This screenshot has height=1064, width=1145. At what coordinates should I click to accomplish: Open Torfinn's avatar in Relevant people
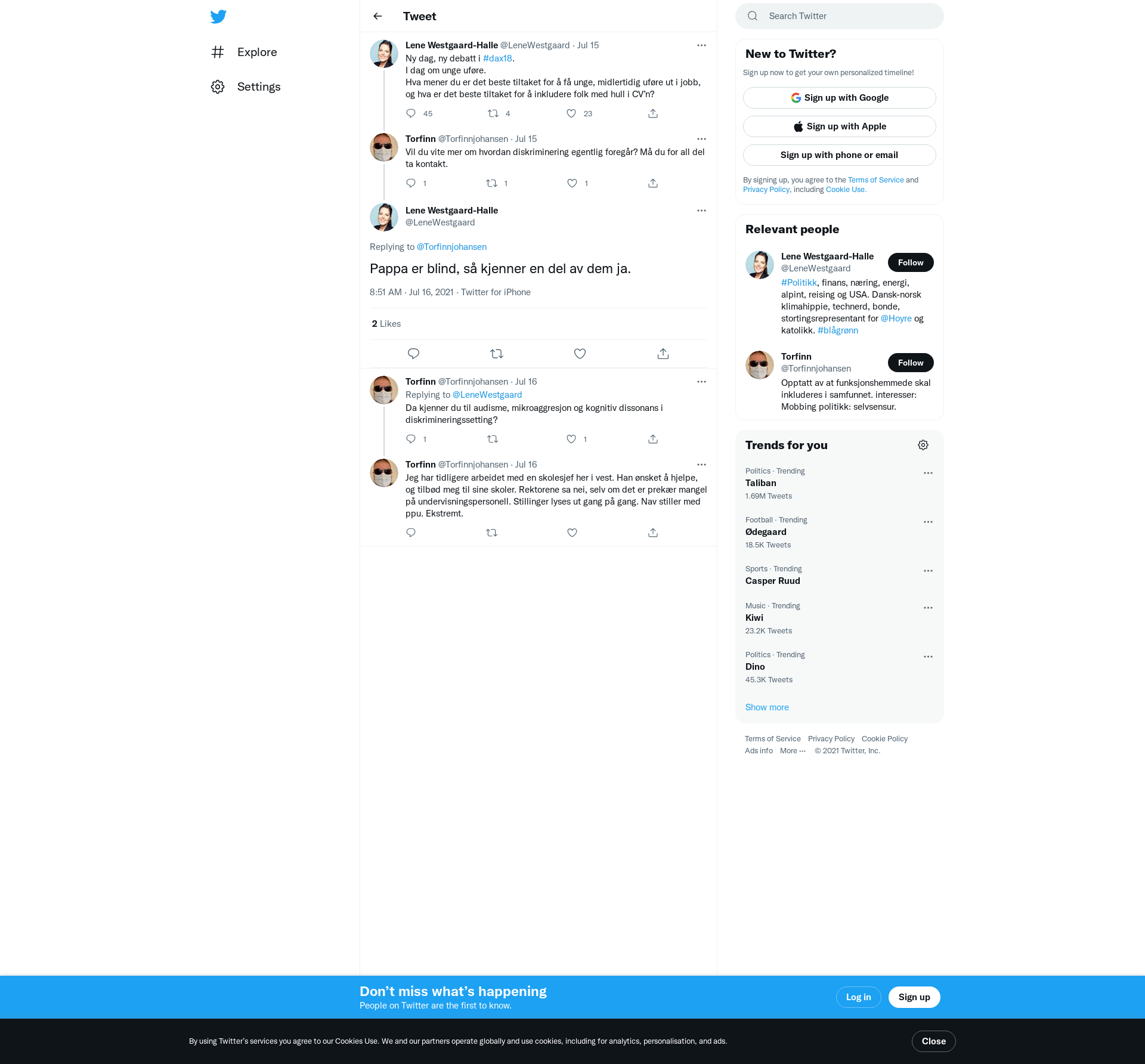point(760,365)
